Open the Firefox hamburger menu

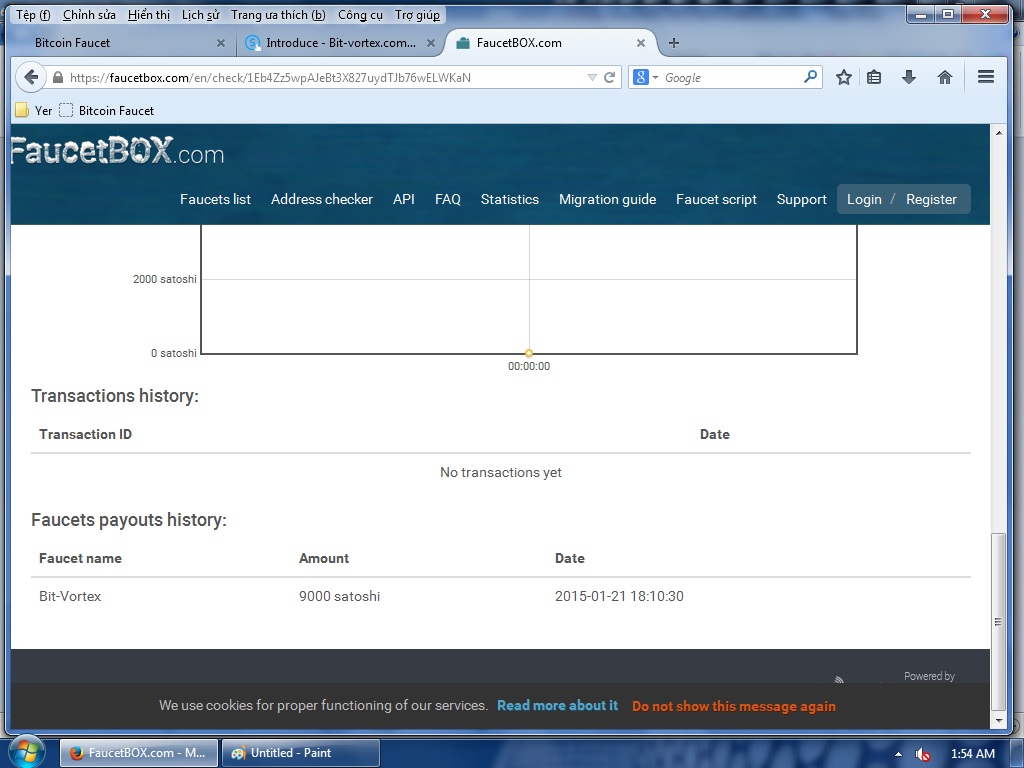click(x=985, y=77)
